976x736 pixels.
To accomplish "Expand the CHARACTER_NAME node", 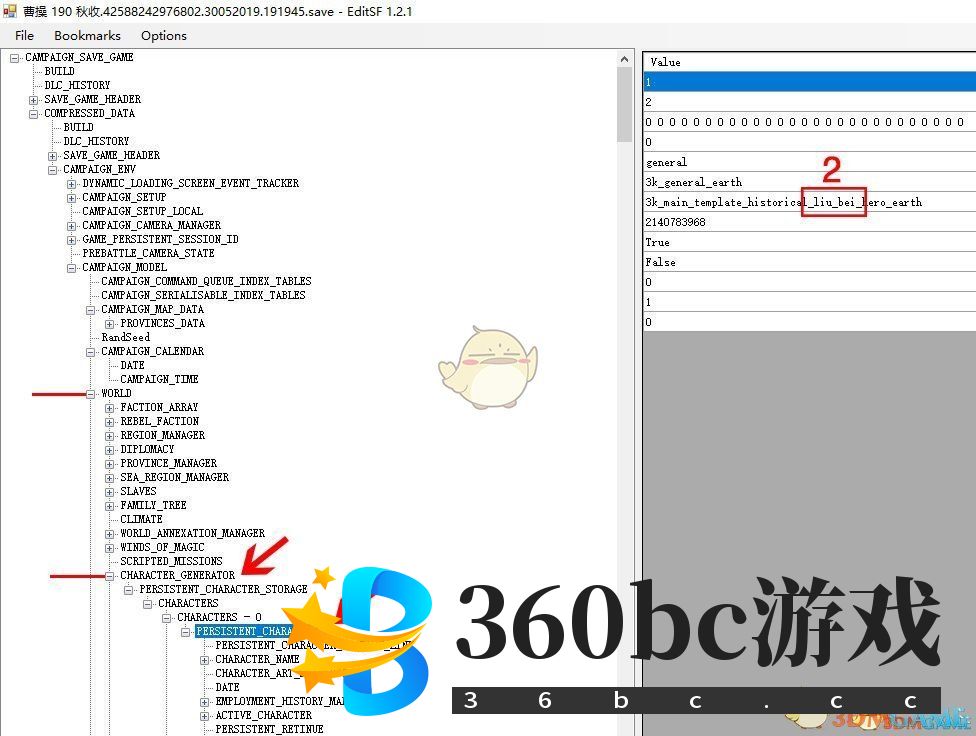I will pyautogui.click(x=205, y=660).
